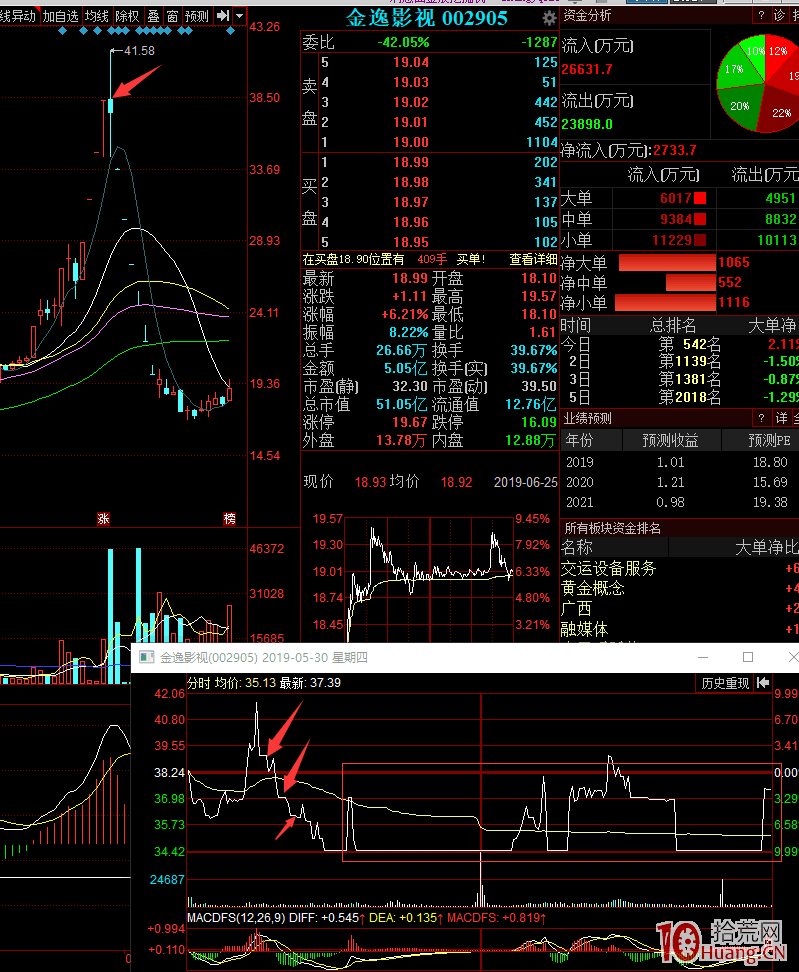Image resolution: width=799 pixels, height=972 pixels.
Task: Toggle the 除权 ex-rights adjustment button
Action: point(128,16)
